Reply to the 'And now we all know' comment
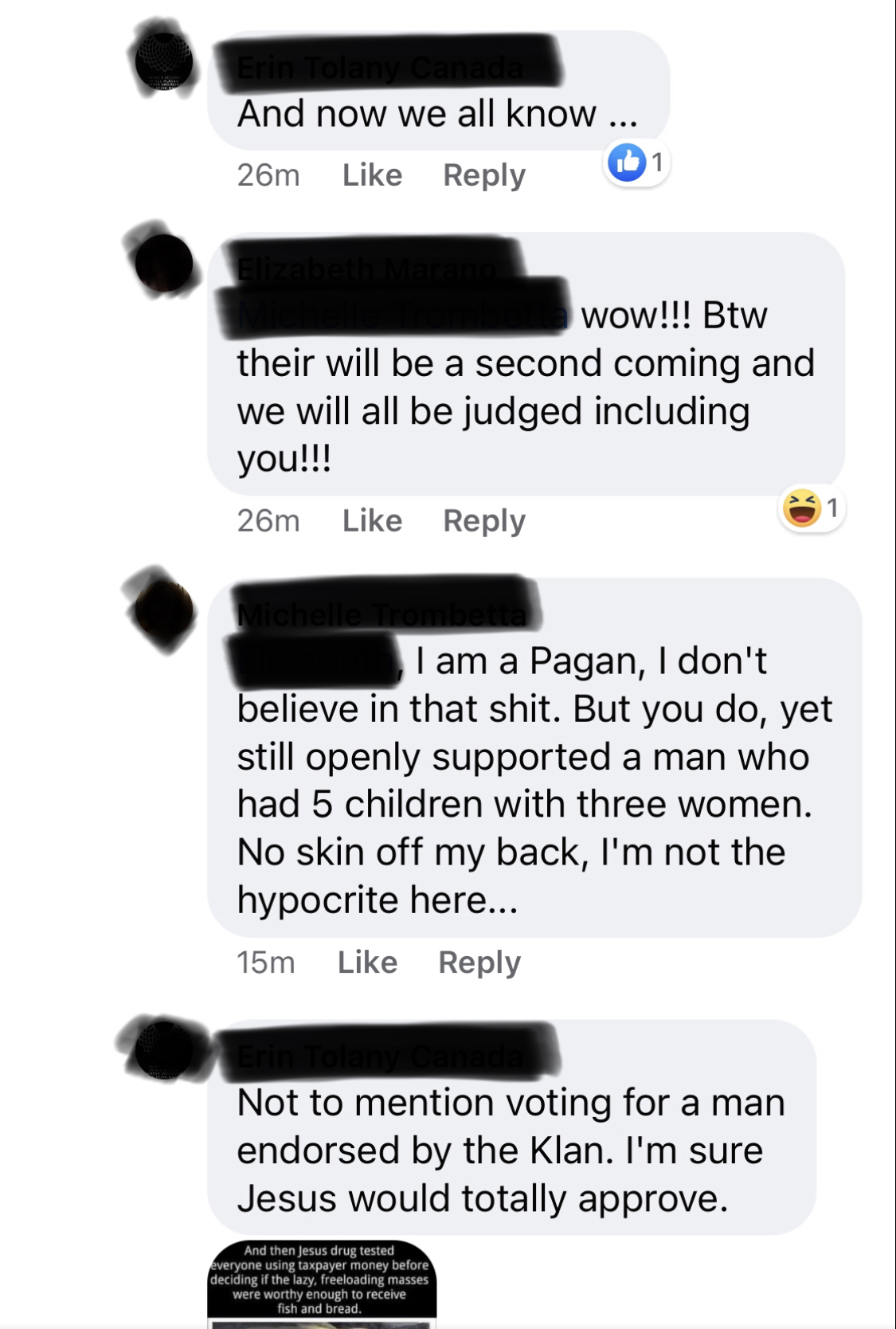The width and height of the screenshot is (896, 1329). pyautogui.click(x=484, y=175)
